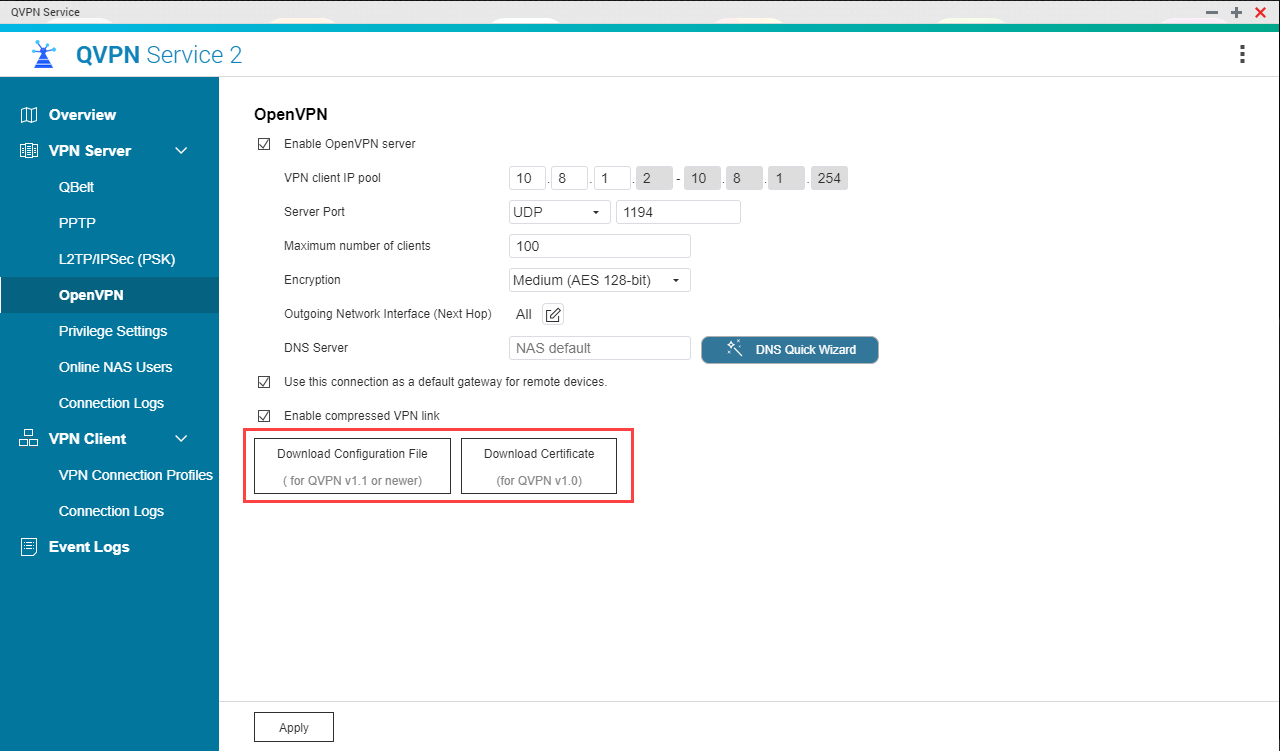The width and height of the screenshot is (1280, 751).
Task: Open the Encryption level dropdown
Action: (600, 280)
